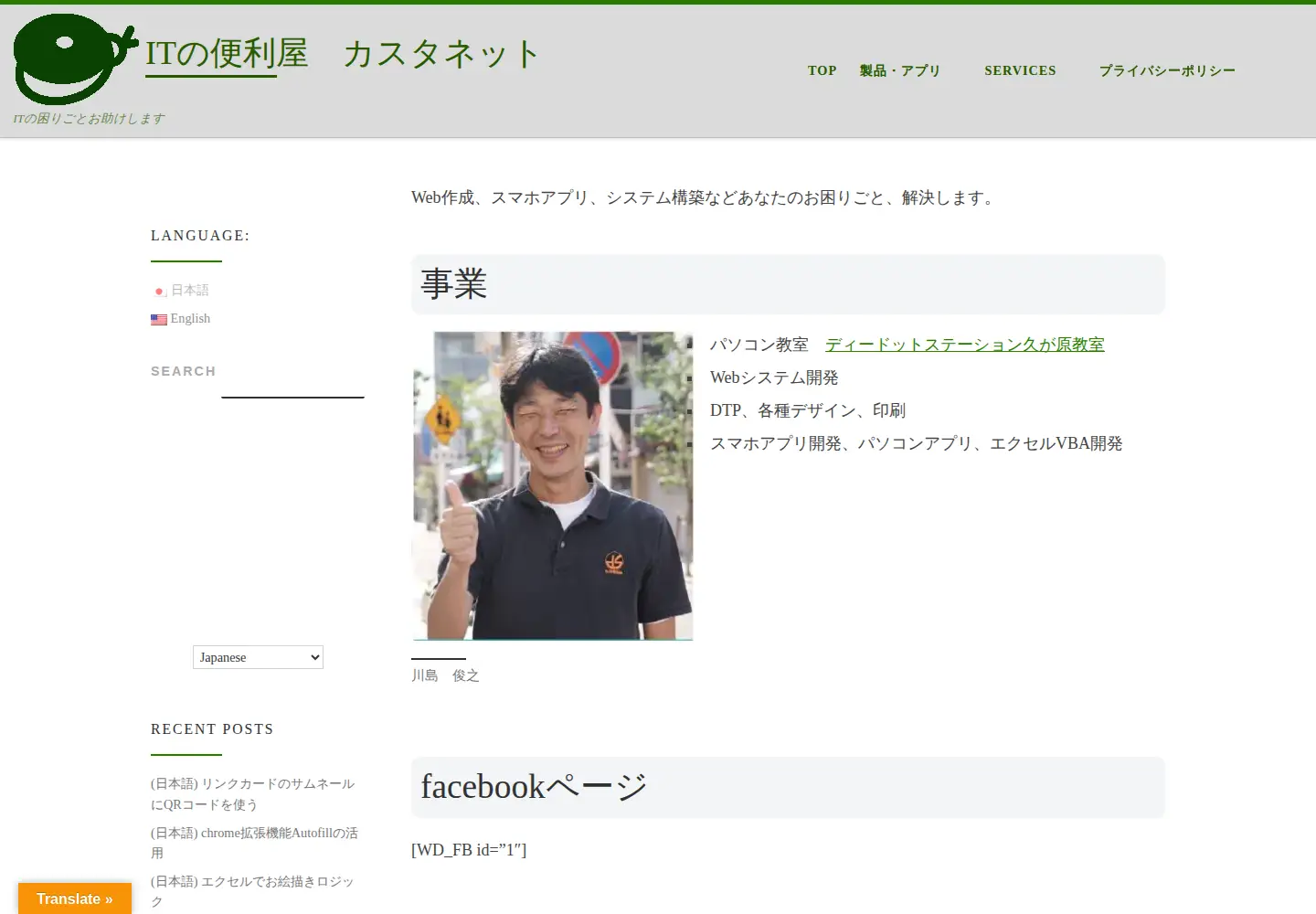Click the US flag icon beside English
Image resolution: width=1316 pixels, height=914 pixels.
(159, 320)
